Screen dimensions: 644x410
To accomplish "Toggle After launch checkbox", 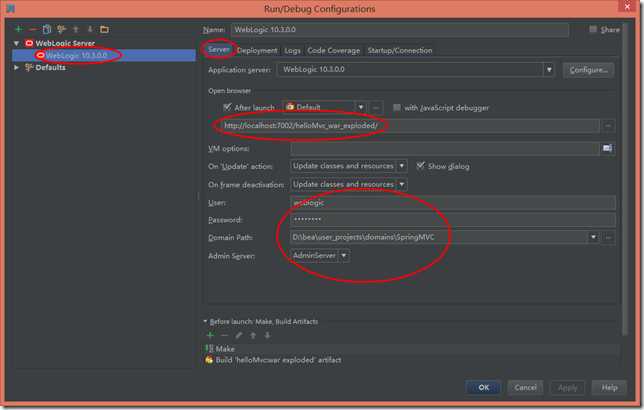I will click(x=227, y=108).
